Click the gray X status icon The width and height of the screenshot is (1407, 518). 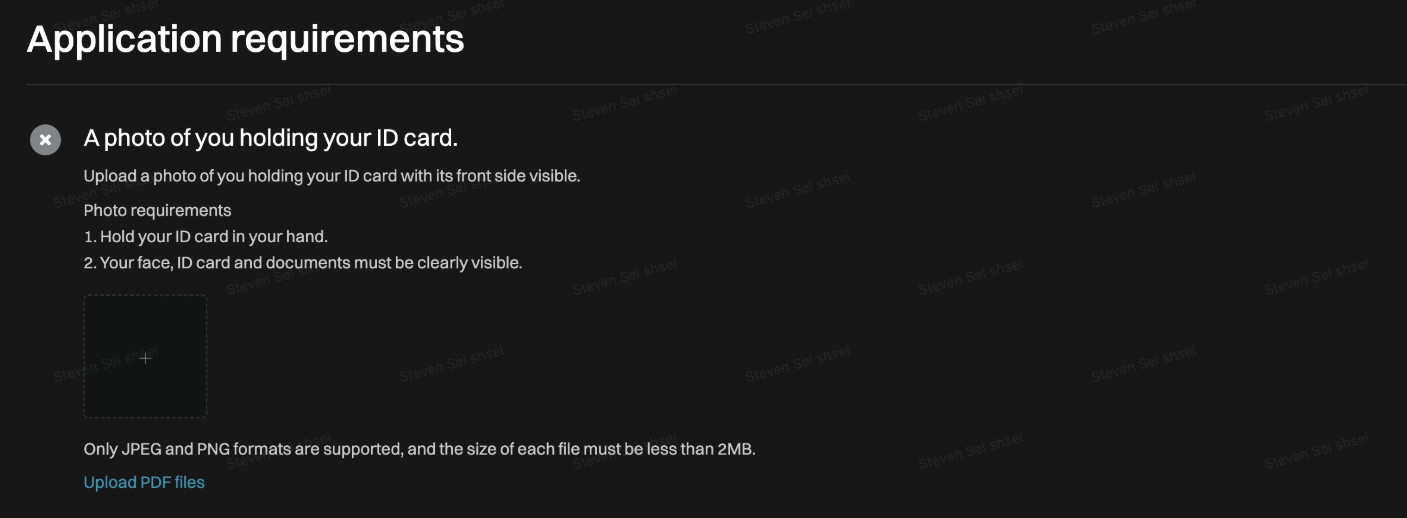click(x=45, y=140)
